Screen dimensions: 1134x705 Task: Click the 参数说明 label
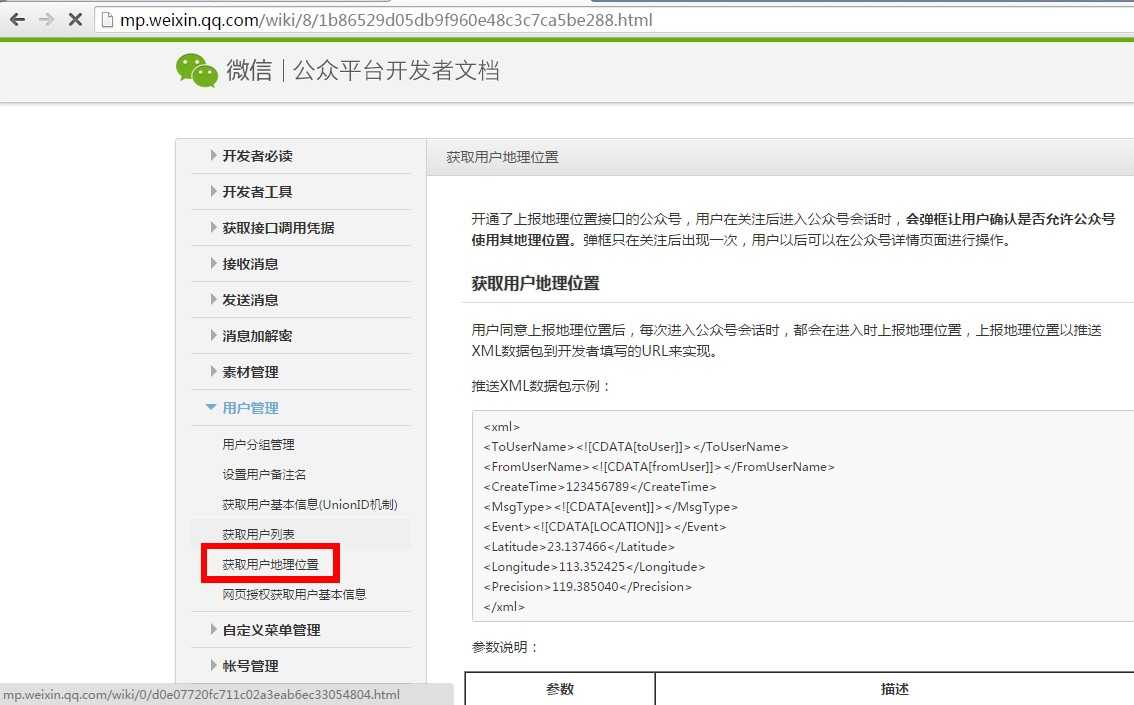click(506, 647)
